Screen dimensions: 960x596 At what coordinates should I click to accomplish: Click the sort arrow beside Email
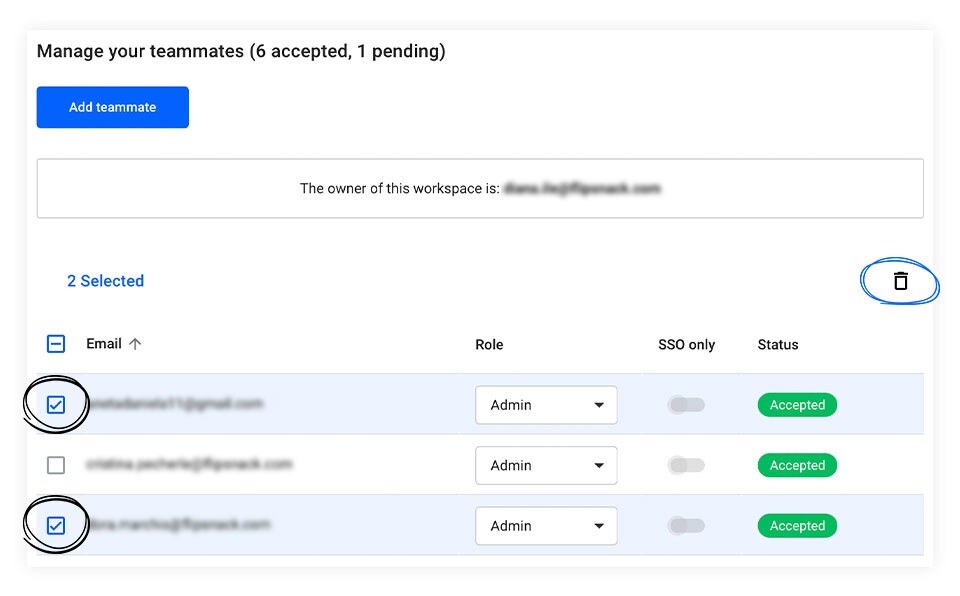click(135, 344)
